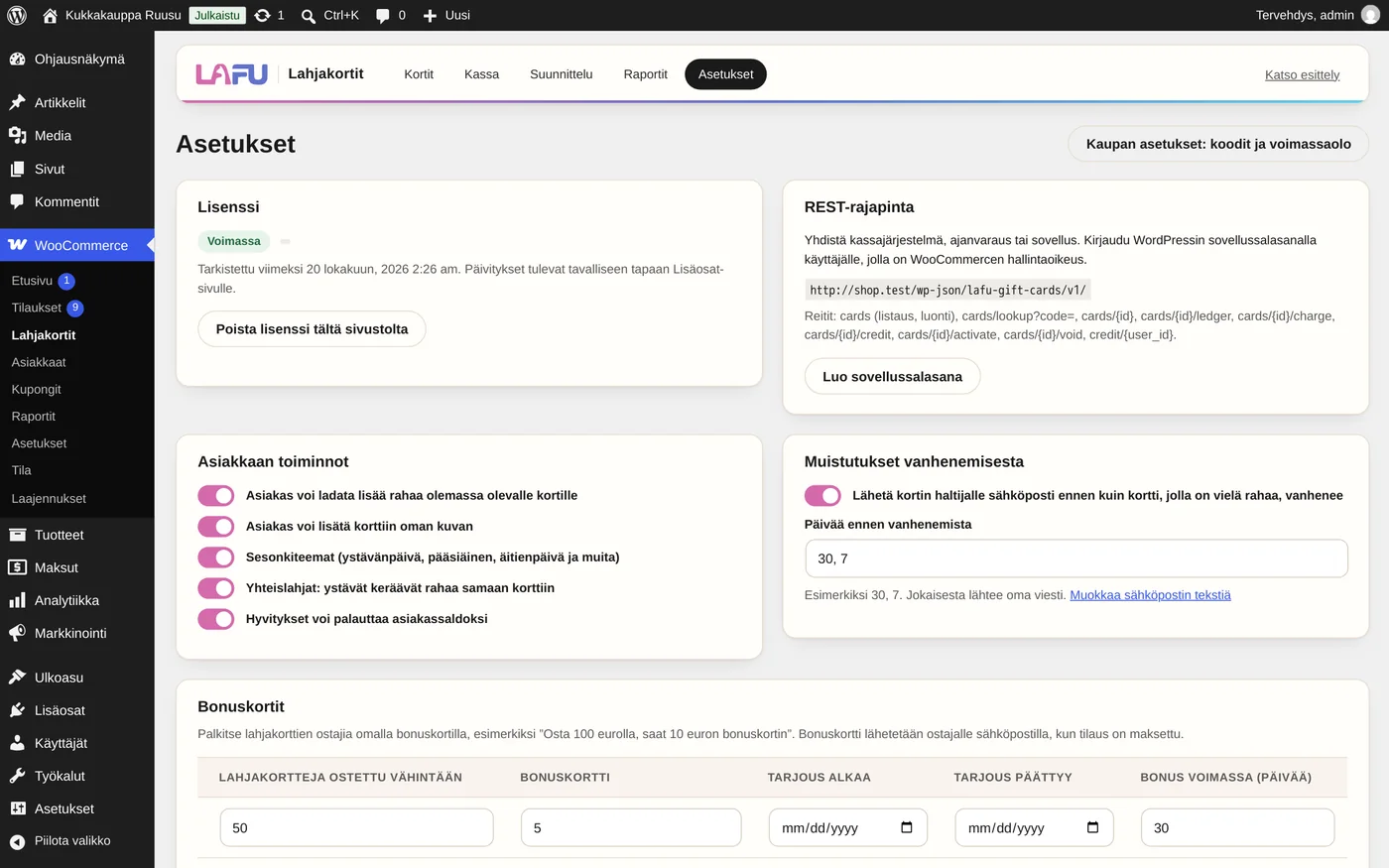This screenshot has height=868, width=1389.
Task: Click the minimum purchase field showing 50
Action: coord(356,827)
